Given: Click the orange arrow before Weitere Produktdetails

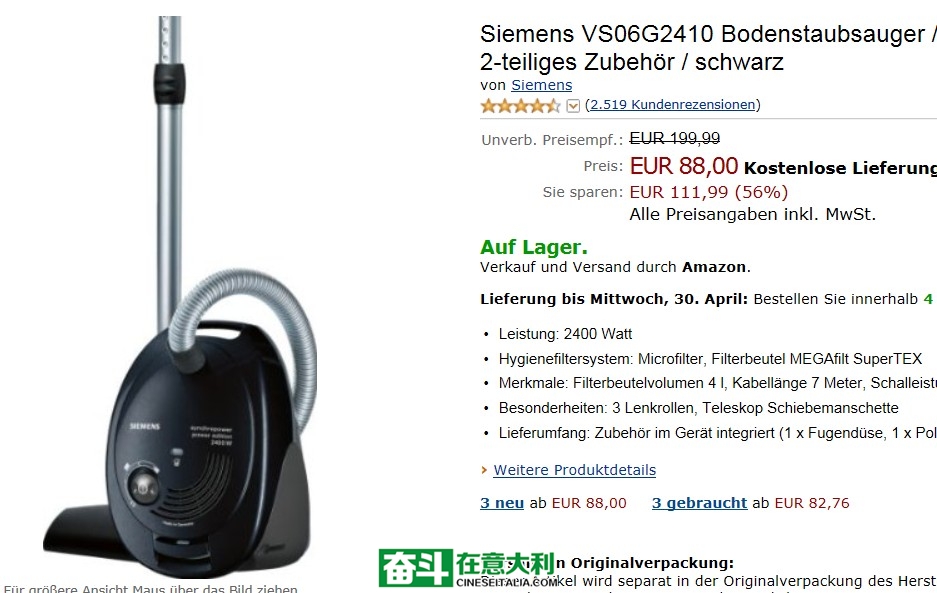Looking at the screenshot, I should click(x=484, y=470).
